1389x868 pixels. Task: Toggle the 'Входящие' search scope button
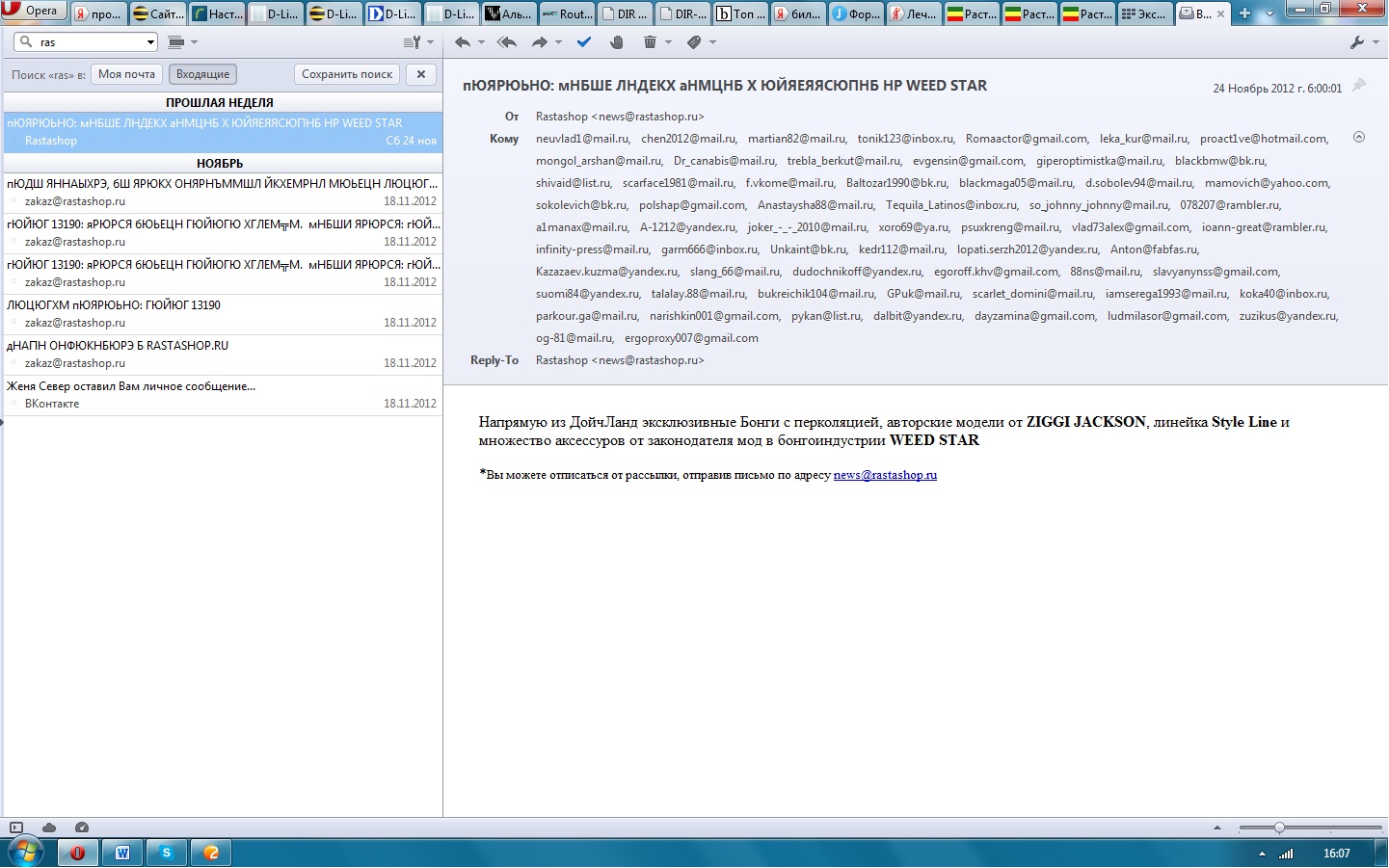click(x=202, y=74)
